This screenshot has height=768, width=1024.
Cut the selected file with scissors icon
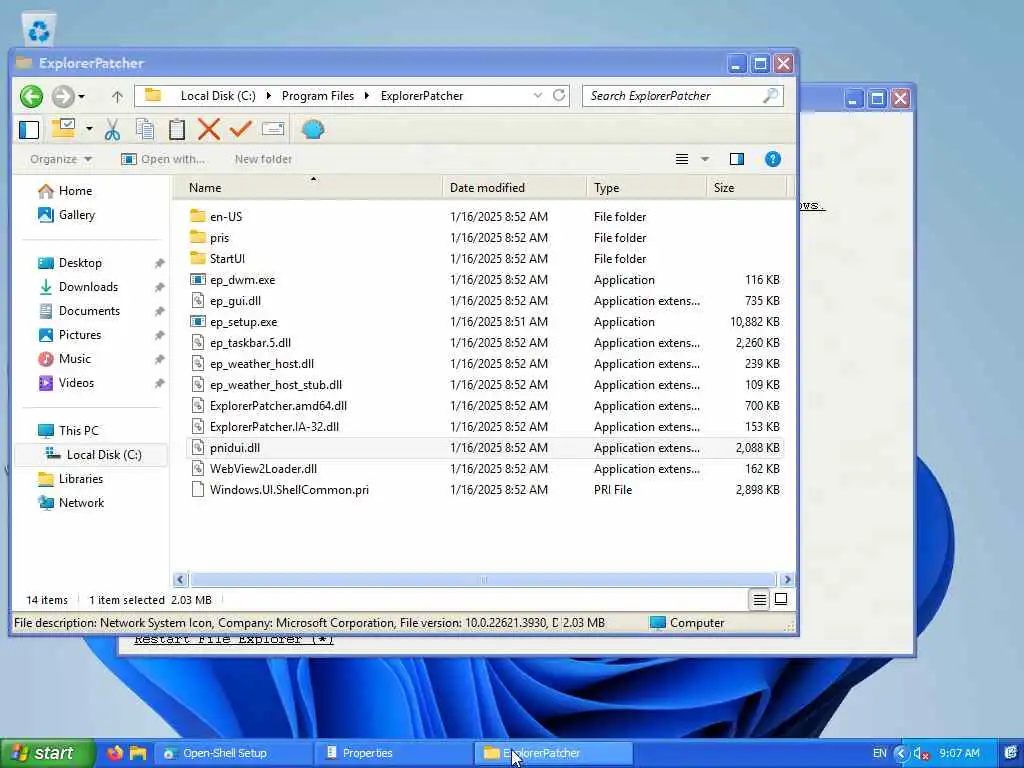coord(112,129)
